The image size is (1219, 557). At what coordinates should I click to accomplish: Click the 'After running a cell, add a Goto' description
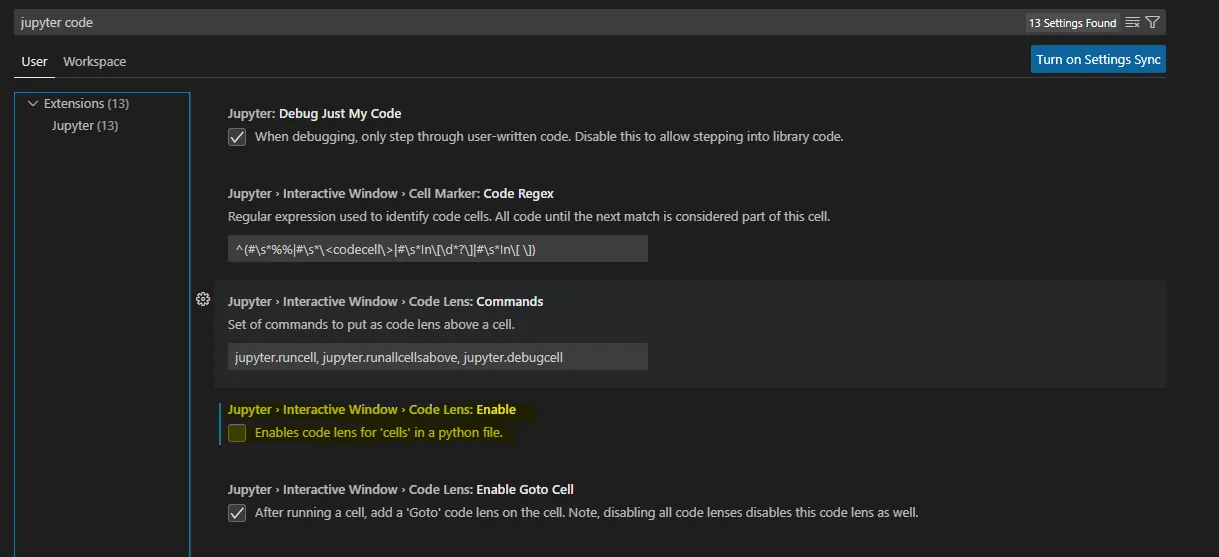[586, 513]
